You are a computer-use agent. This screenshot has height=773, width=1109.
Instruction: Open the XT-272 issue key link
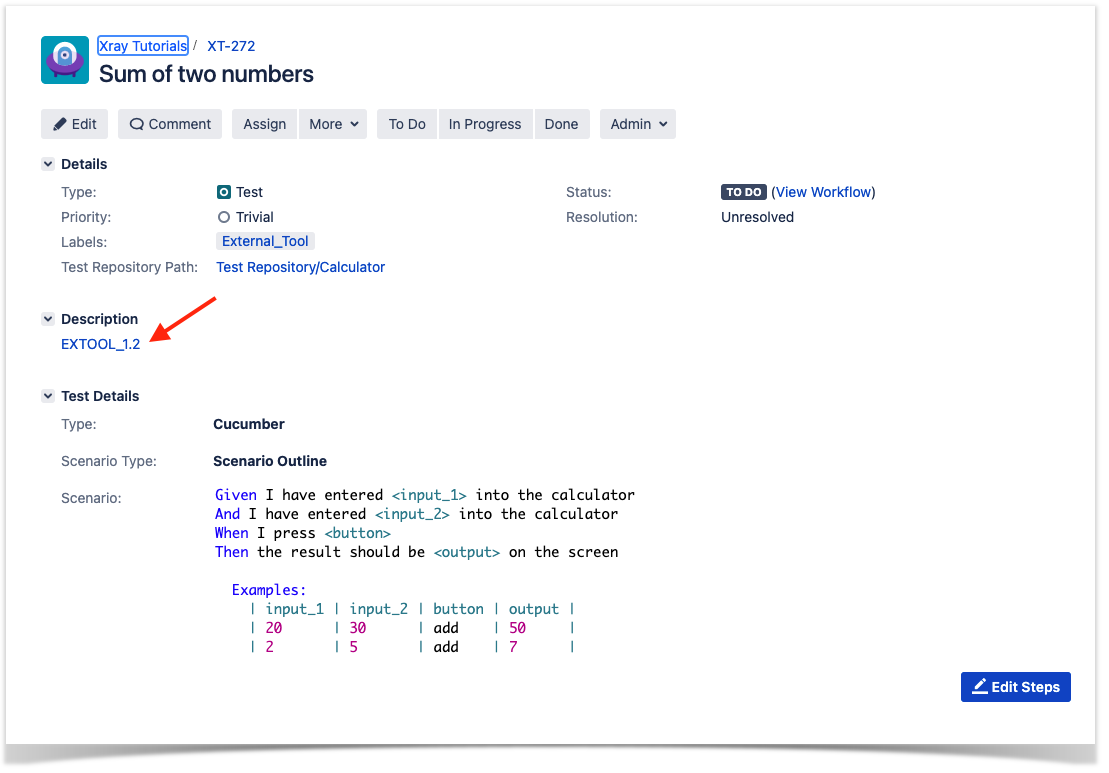coord(231,46)
